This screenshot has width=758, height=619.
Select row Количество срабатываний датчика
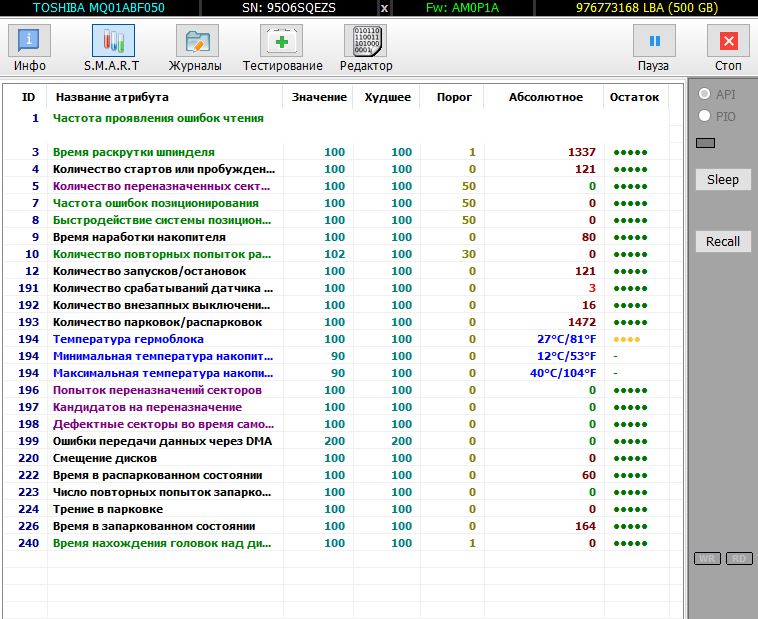[336, 288]
